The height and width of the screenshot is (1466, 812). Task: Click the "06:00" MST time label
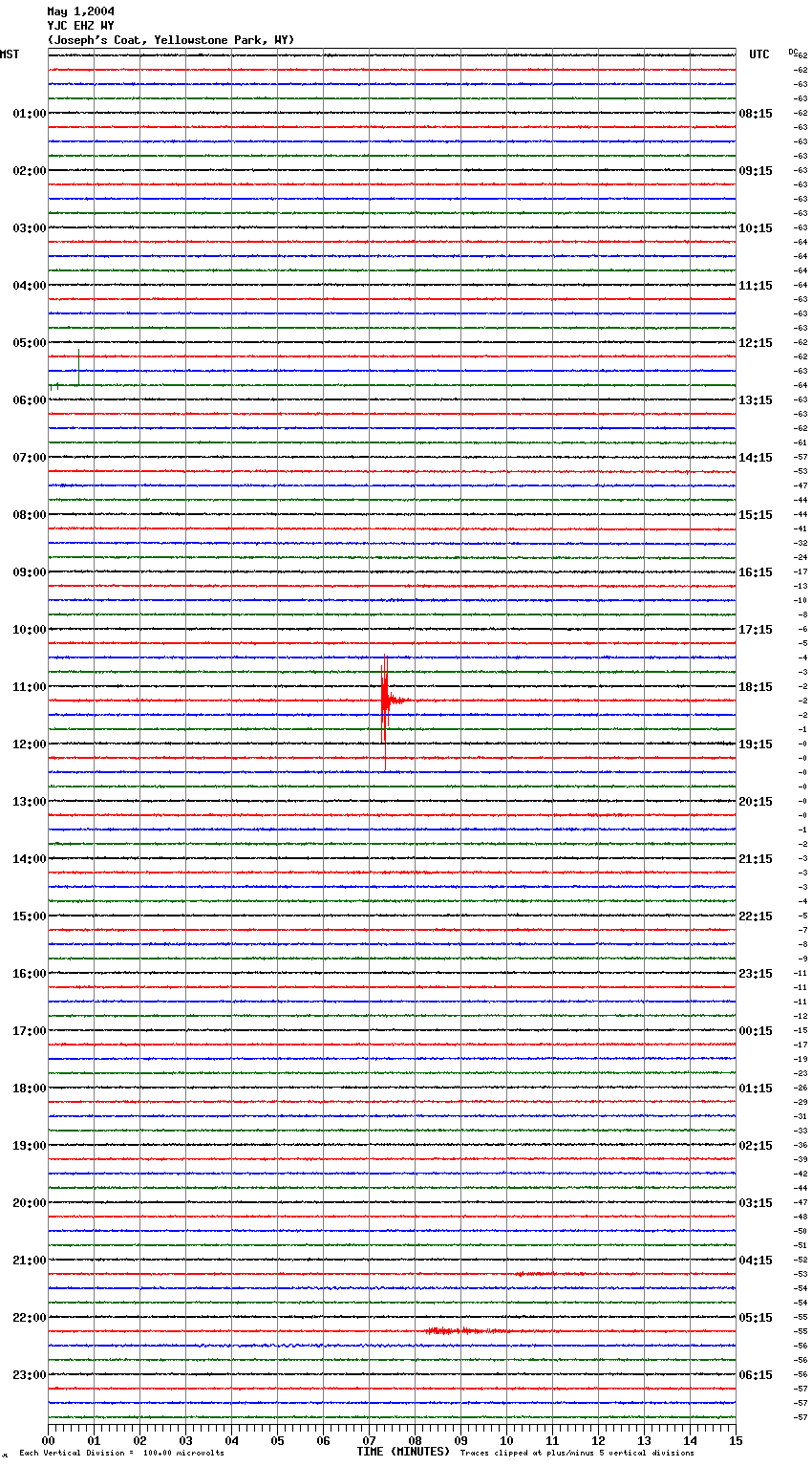click(x=30, y=400)
